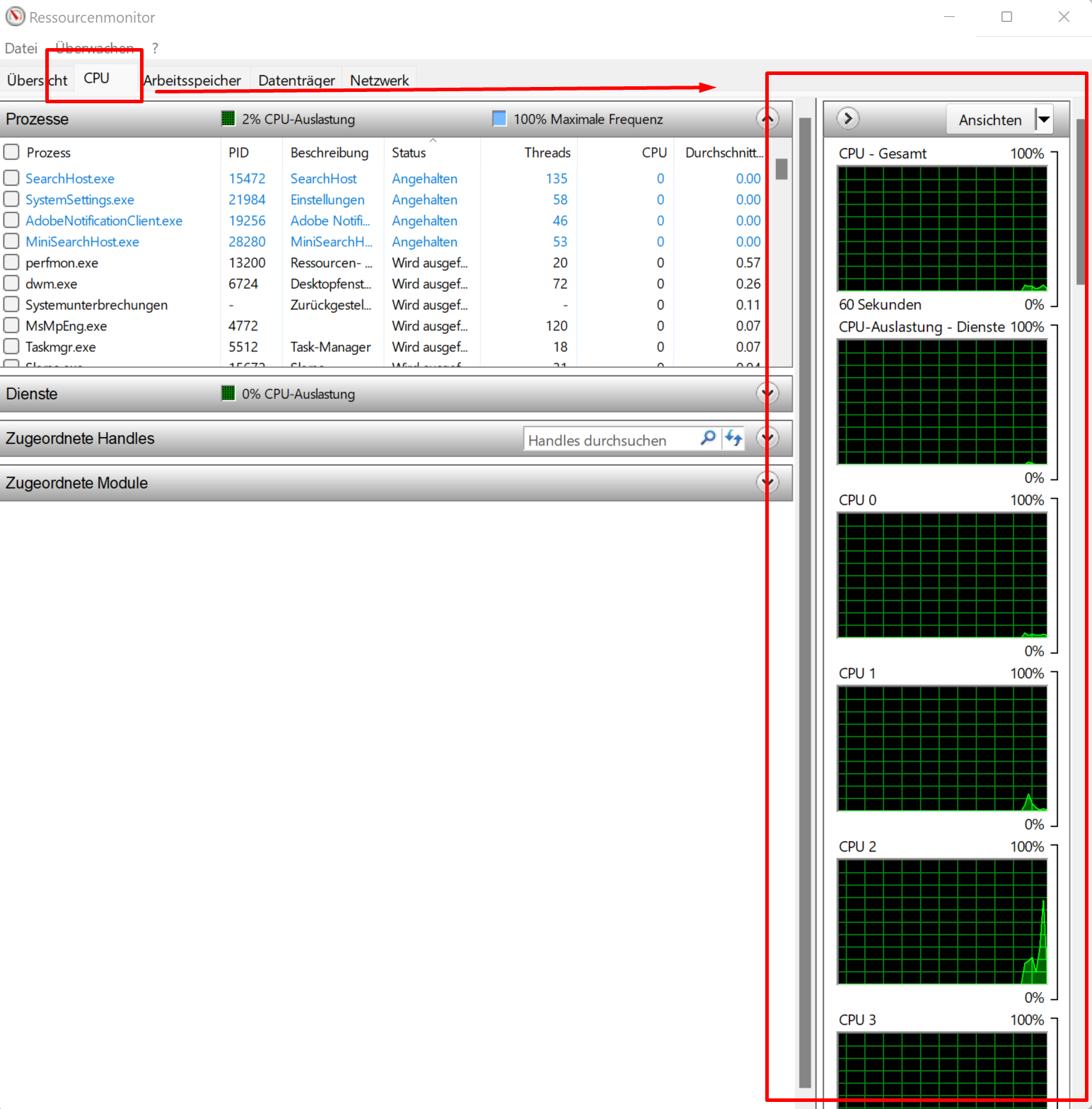Click the blue Maximale Frequenz indicator square

point(499,118)
